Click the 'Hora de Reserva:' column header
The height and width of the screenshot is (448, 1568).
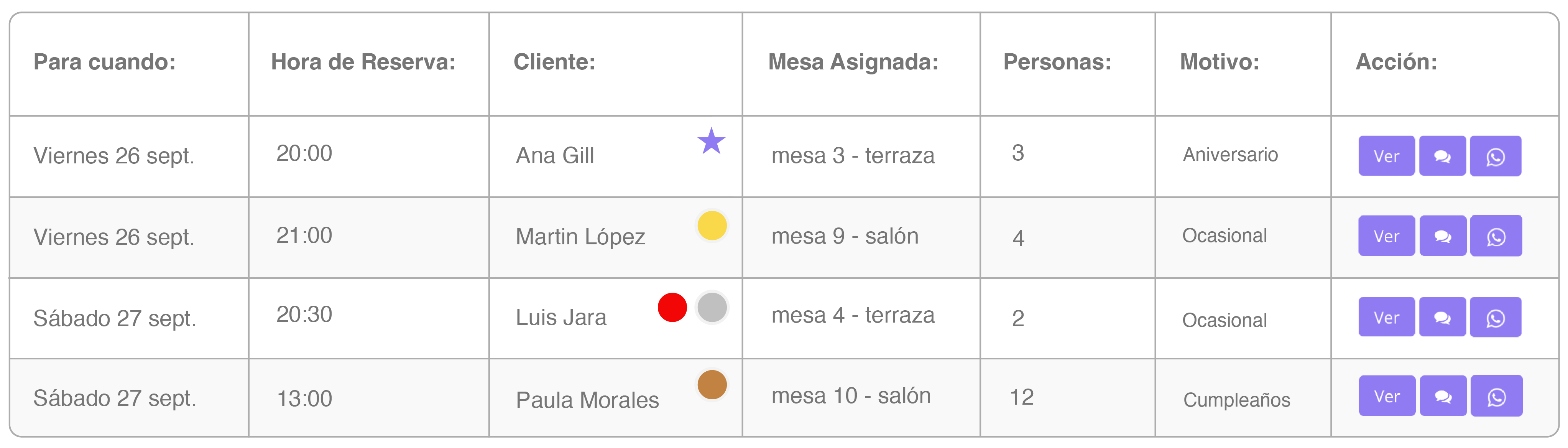363,62
